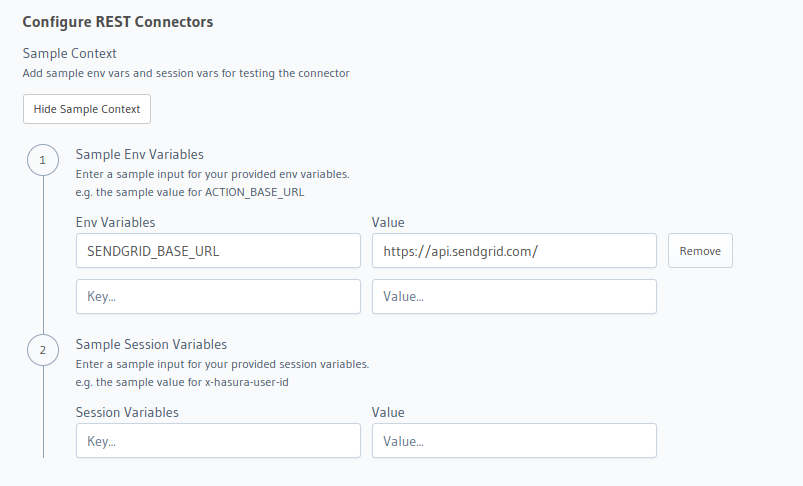803x486 pixels.
Task: Focus the SENDGRID_BASE_URL key field
Action: [x=218, y=251]
